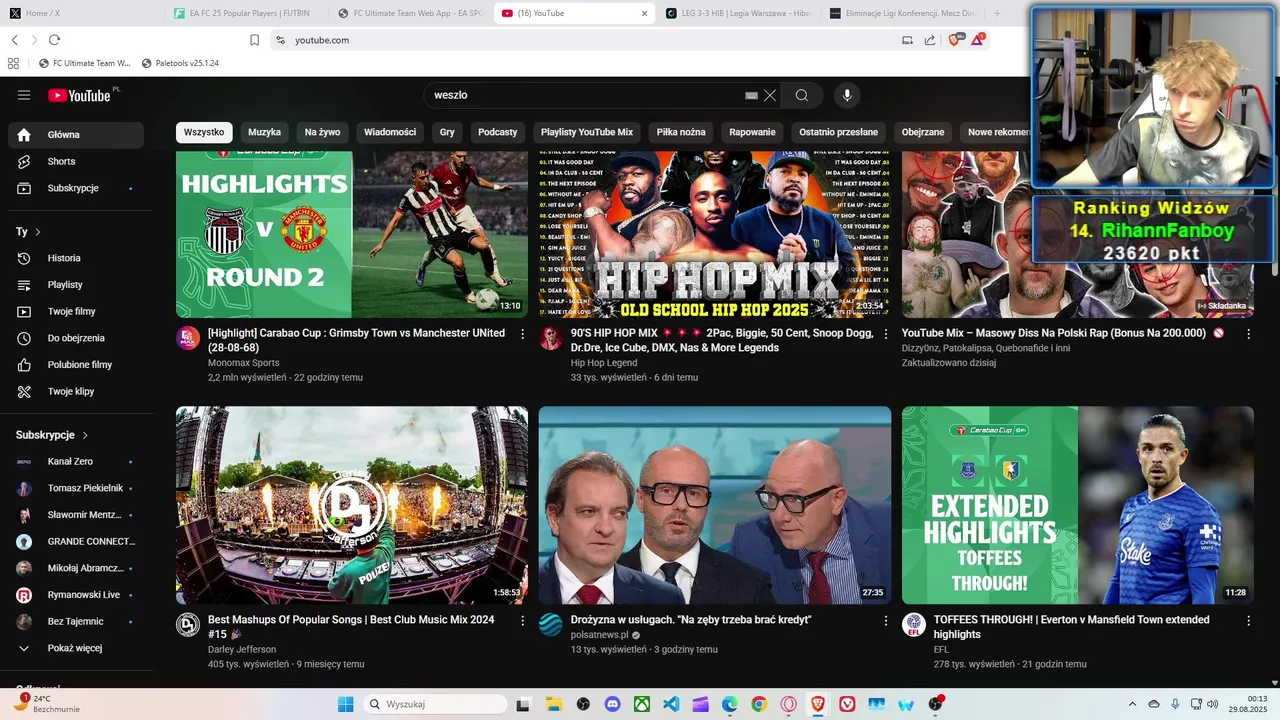Switch to the Home / X browser tab

tap(82, 14)
